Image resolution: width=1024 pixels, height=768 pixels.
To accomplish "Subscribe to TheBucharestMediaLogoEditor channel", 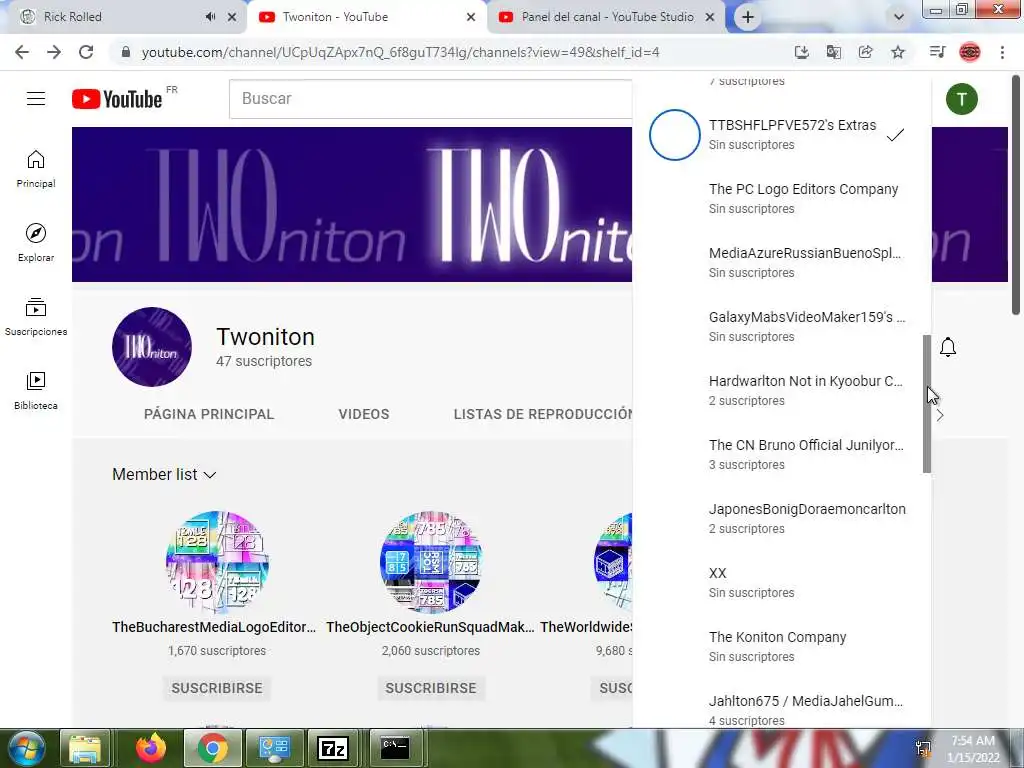I will click(x=217, y=688).
